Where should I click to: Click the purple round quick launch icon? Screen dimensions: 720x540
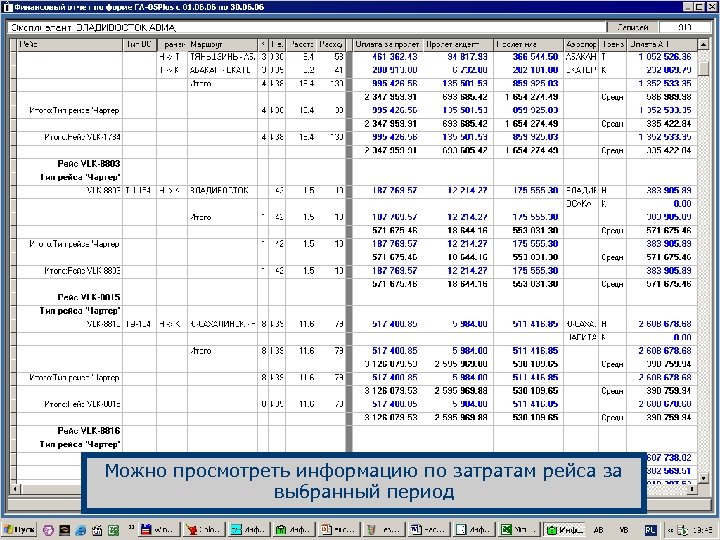pyautogui.click(x=48, y=530)
